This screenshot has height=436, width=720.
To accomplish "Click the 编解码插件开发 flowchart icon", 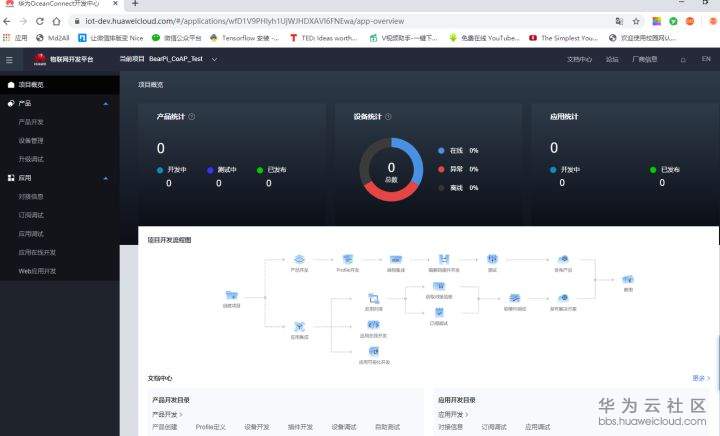I will pos(444,259).
